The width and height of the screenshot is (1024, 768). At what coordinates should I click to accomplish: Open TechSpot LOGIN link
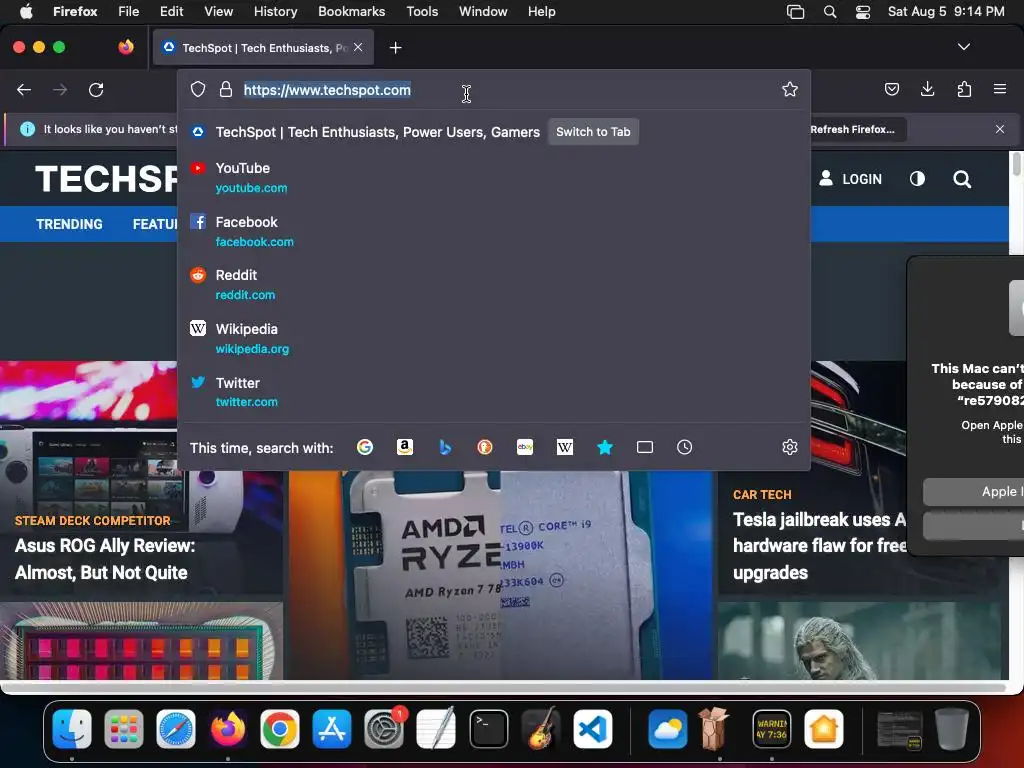[x=851, y=179]
